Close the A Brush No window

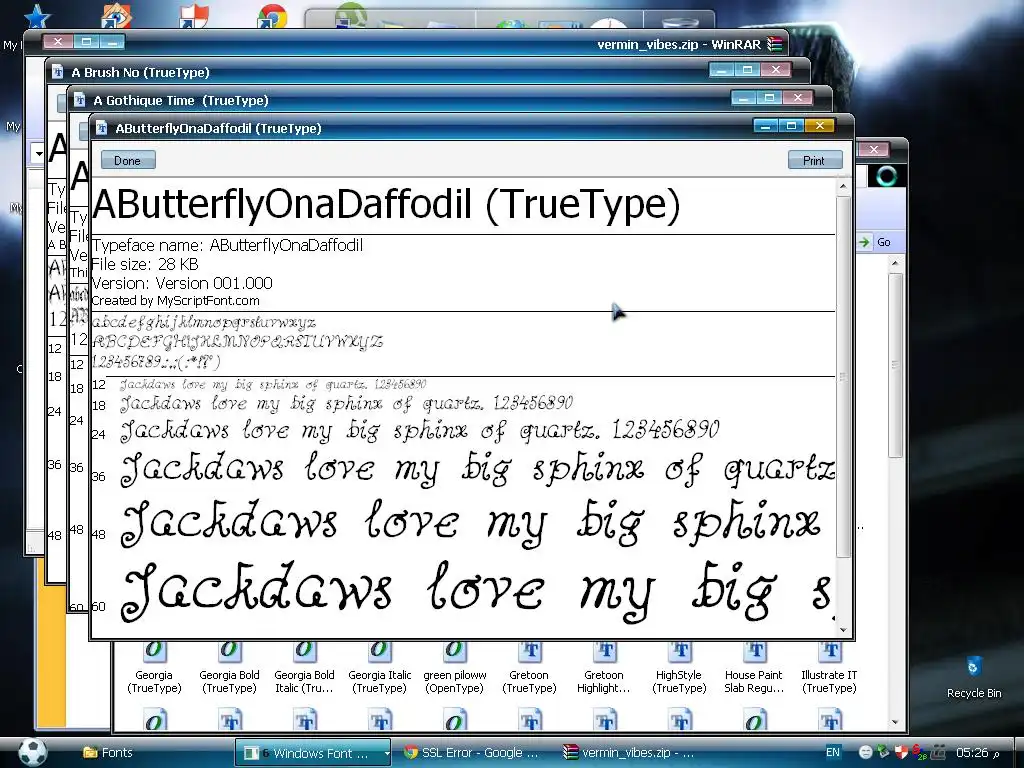coord(776,69)
